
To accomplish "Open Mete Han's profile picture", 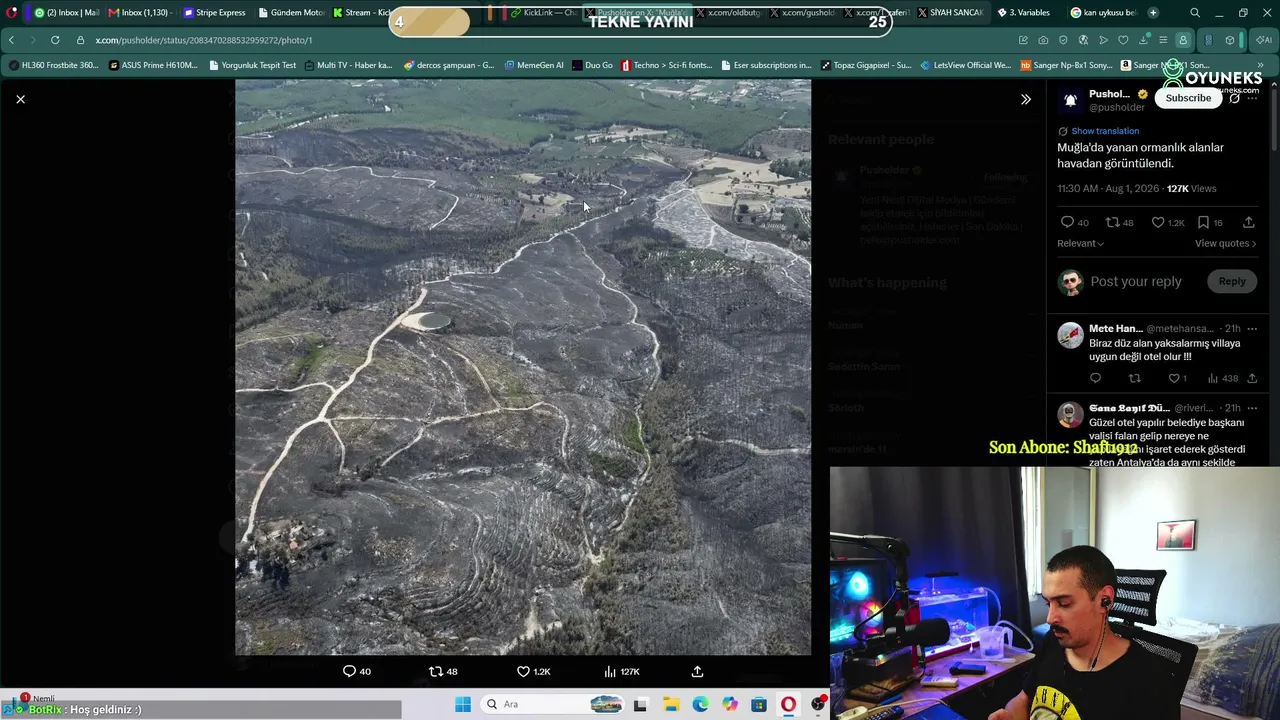I will point(1070,335).
